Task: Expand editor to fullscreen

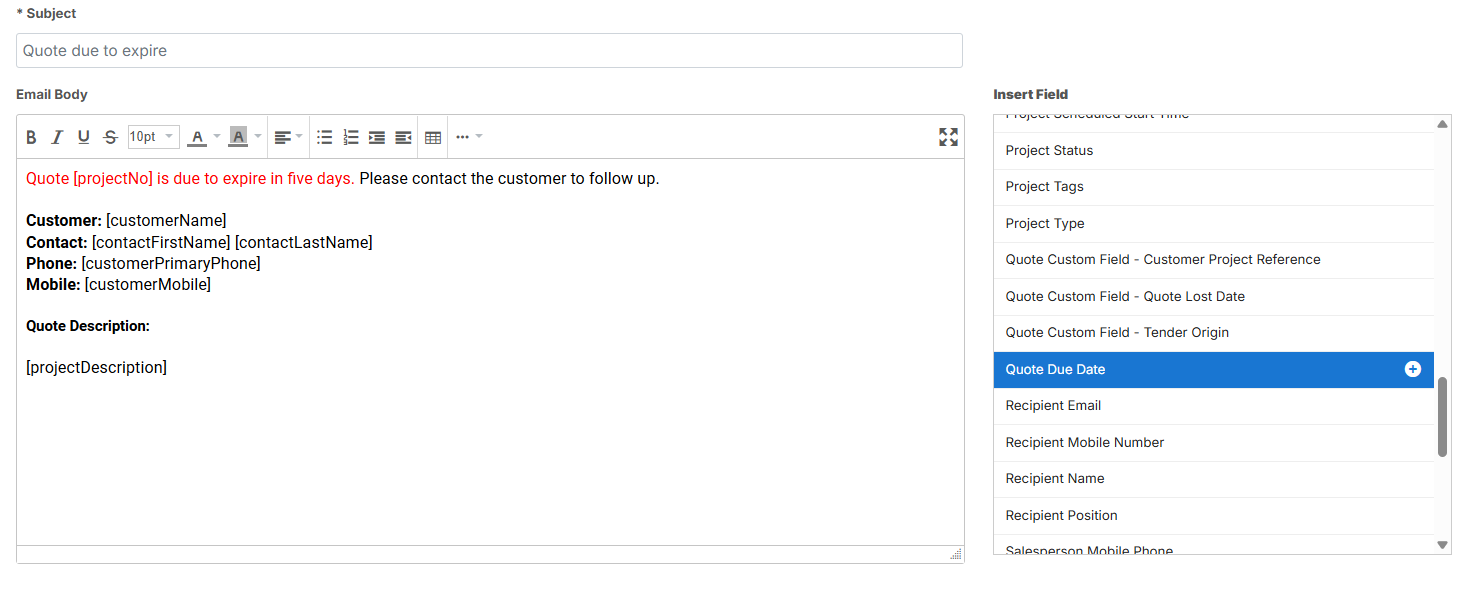Action: 948,137
